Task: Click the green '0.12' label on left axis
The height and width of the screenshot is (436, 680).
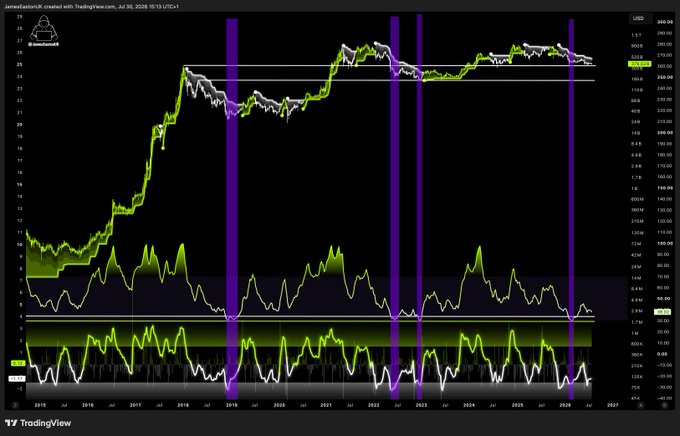Action: pos(19,363)
